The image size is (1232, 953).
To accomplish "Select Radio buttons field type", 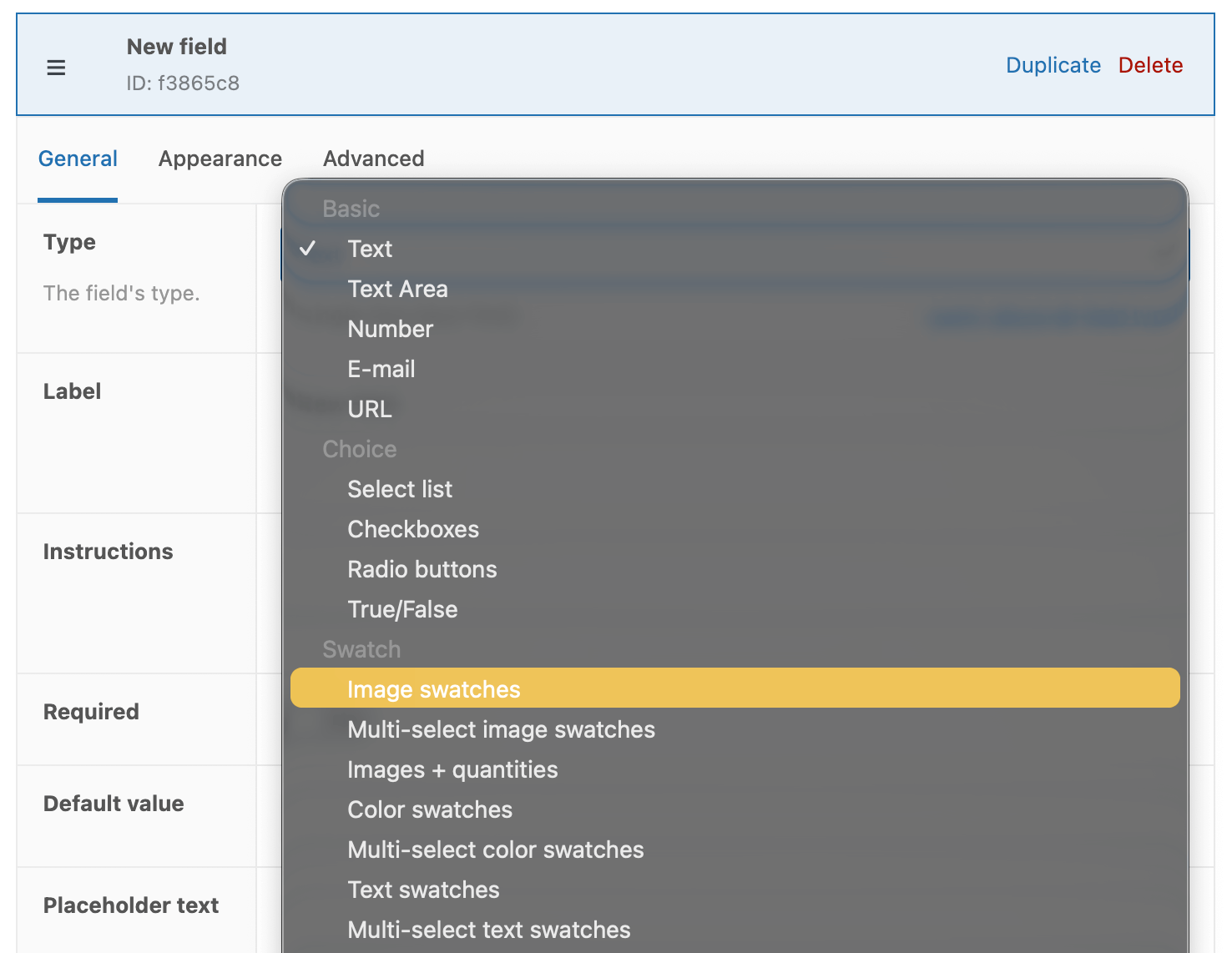I will (422, 569).
